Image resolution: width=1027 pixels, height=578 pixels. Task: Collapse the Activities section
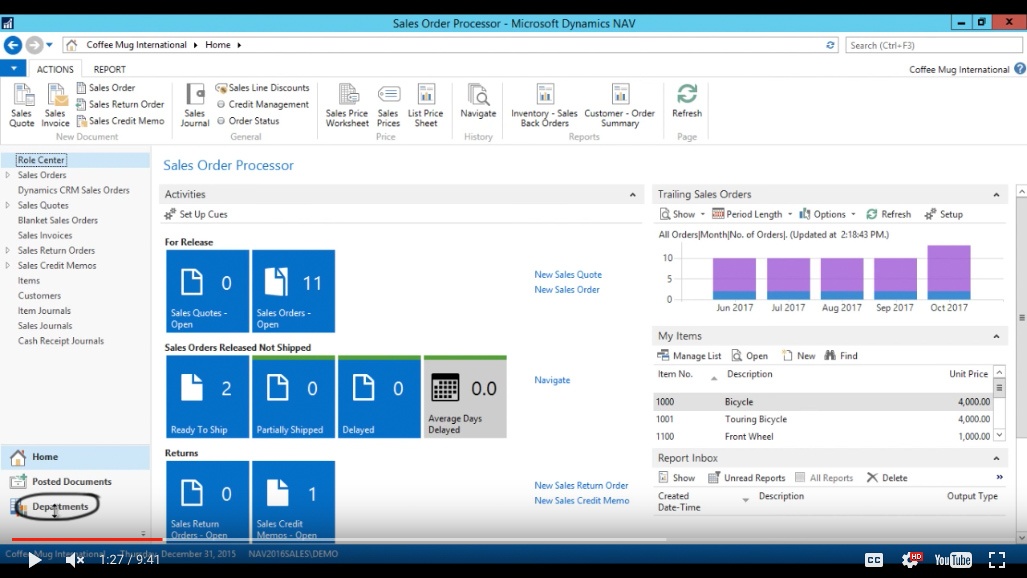coord(632,195)
